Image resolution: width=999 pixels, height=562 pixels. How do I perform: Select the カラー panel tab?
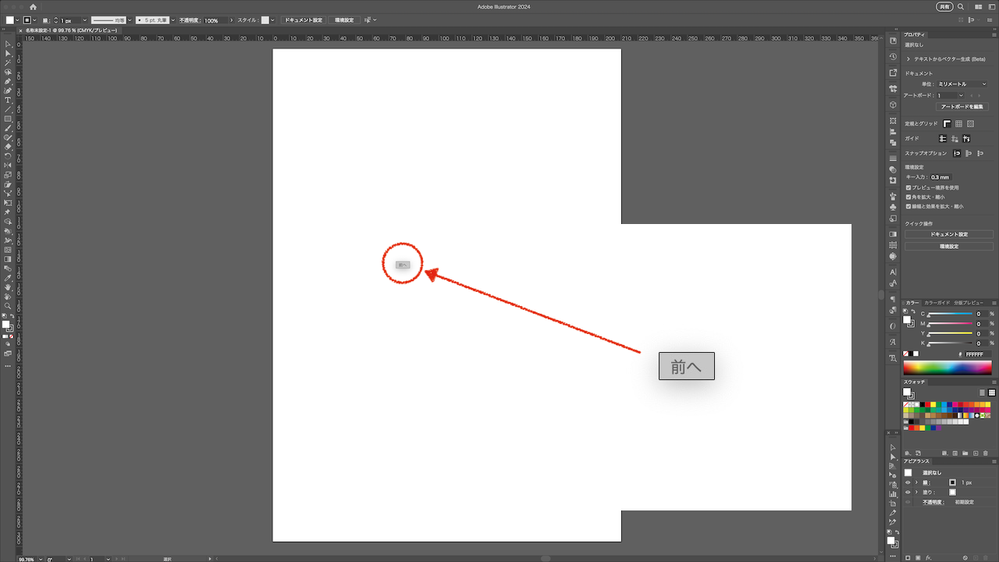tap(912, 303)
